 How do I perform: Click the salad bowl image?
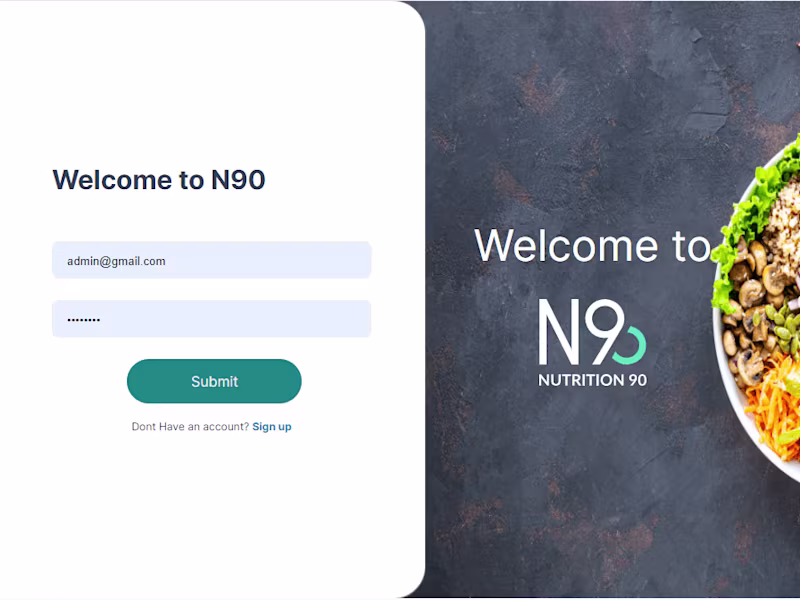click(756, 306)
